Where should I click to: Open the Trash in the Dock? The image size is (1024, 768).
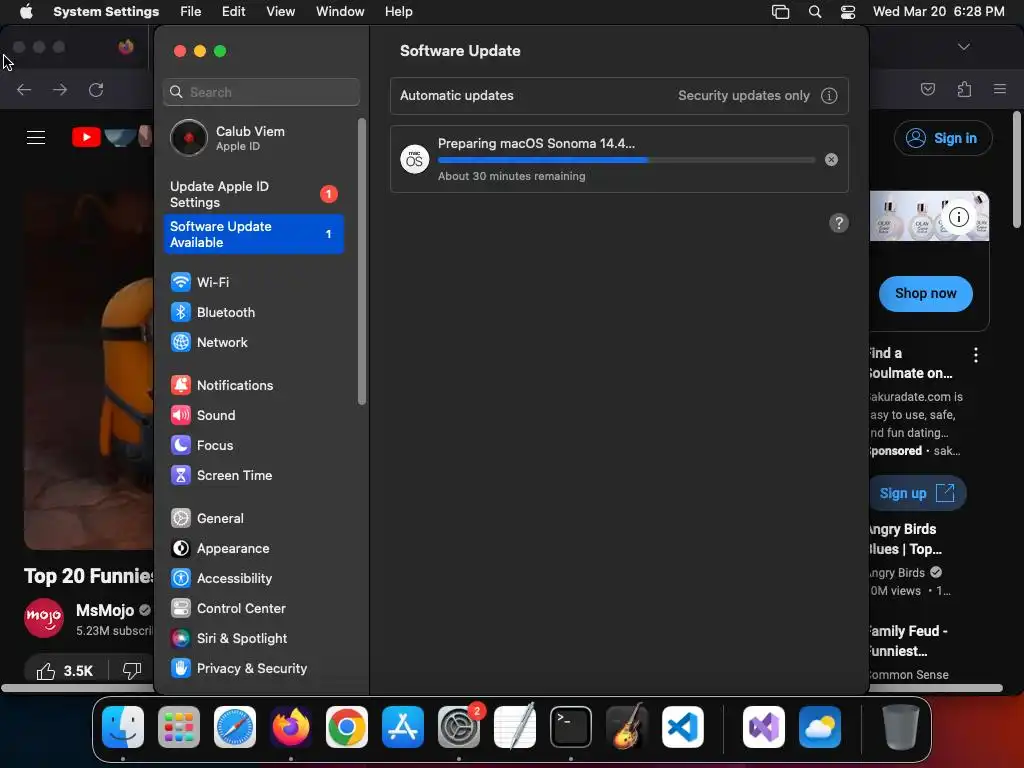901,727
